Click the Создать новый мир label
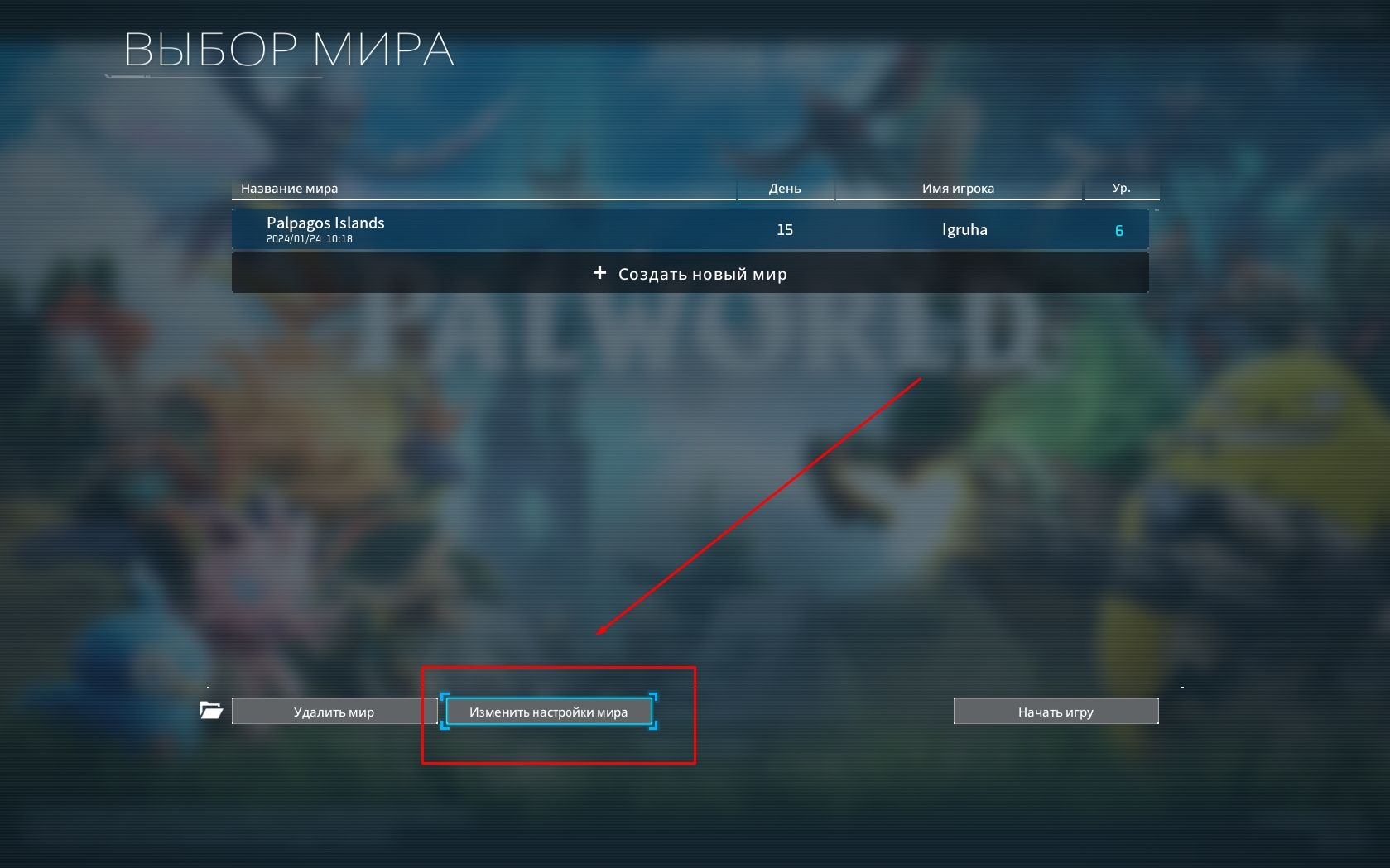The image size is (1390, 868). 703,274
